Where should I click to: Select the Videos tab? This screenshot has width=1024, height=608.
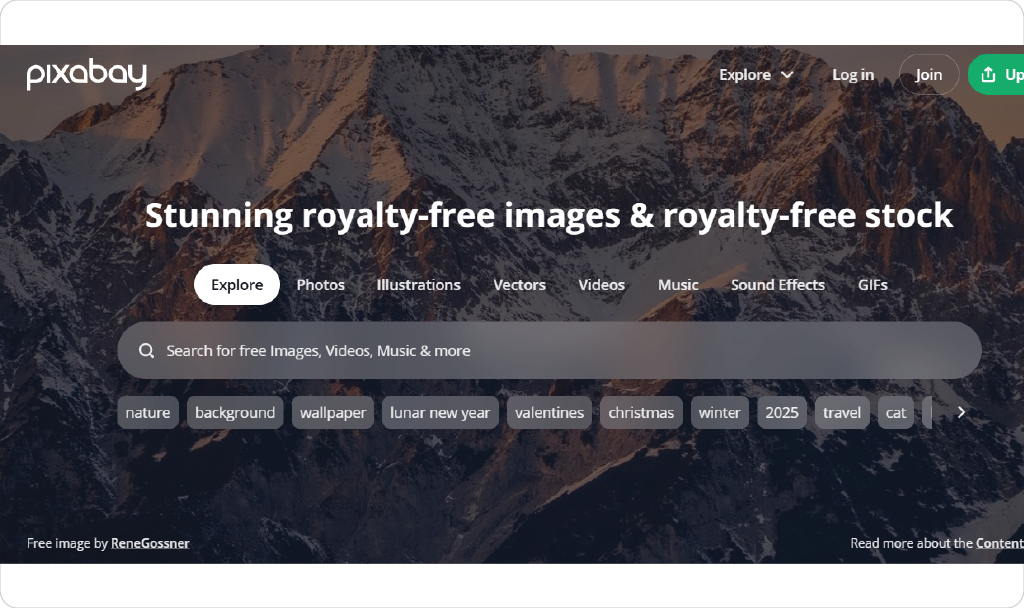601,285
